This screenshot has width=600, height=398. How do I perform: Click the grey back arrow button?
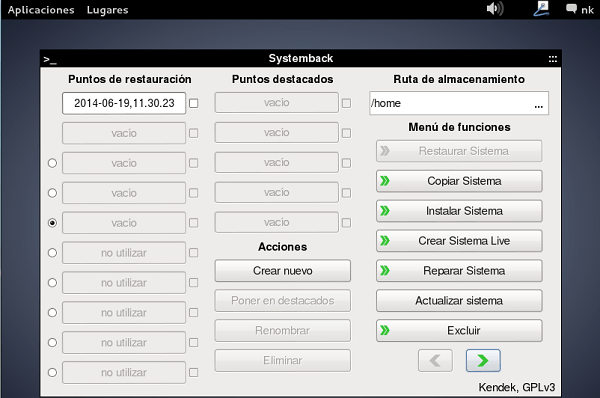coord(435,360)
